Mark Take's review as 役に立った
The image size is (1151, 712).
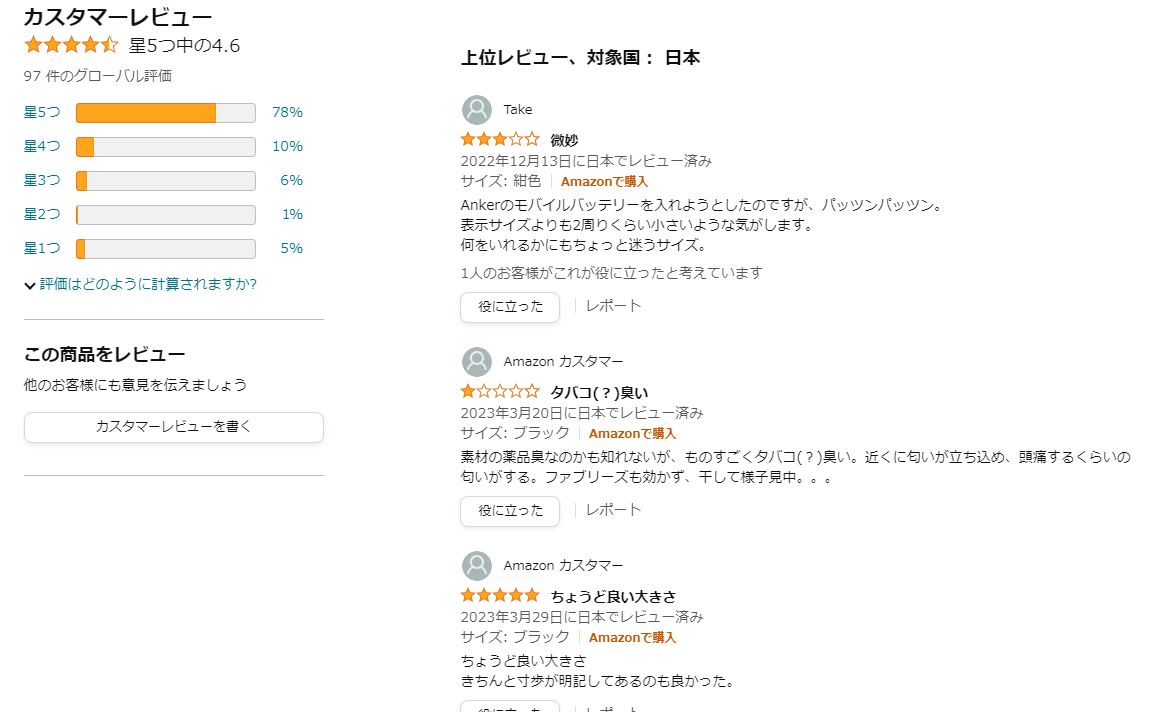pos(510,307)
